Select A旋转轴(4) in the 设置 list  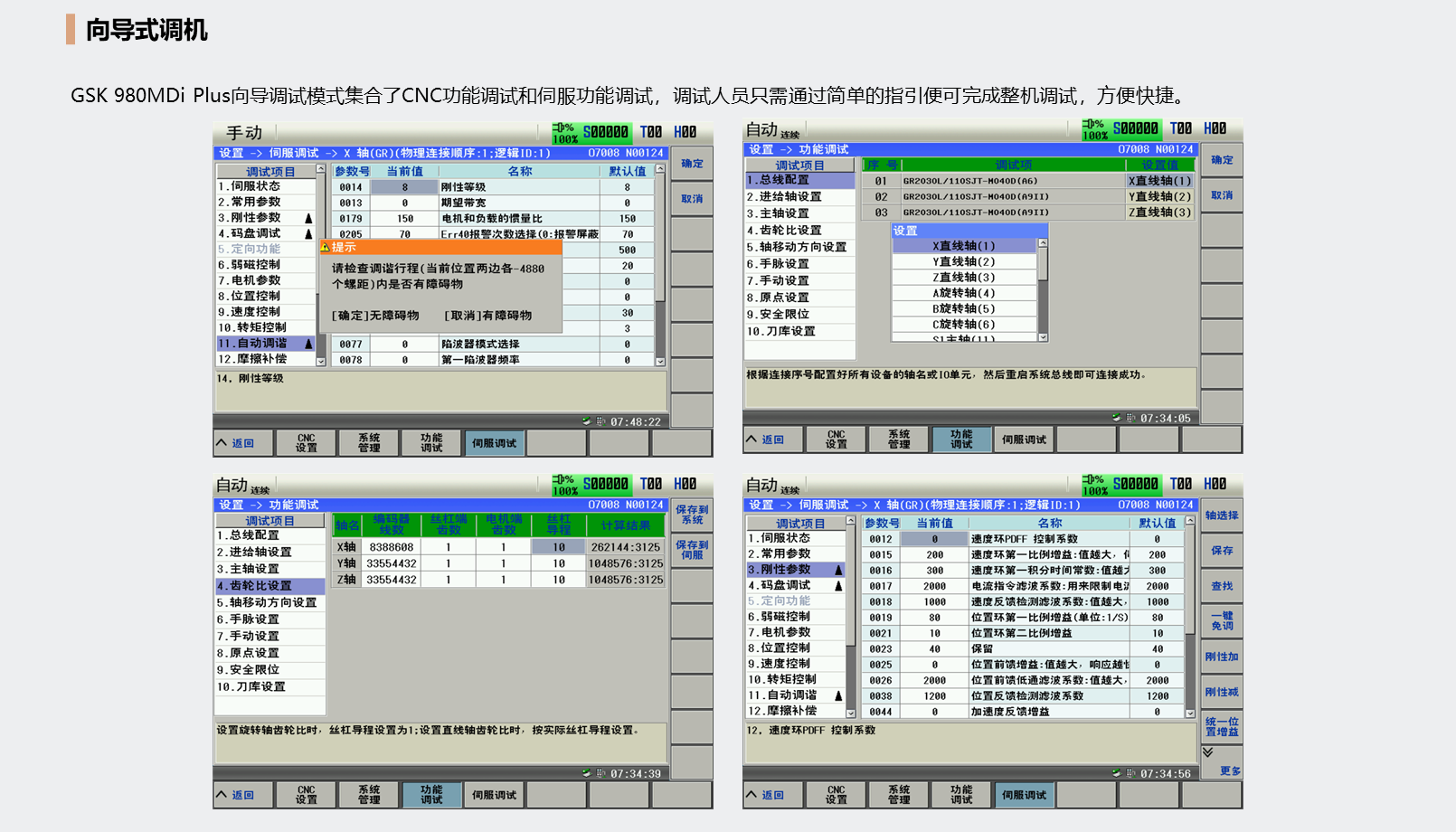[x=963, y=293]
